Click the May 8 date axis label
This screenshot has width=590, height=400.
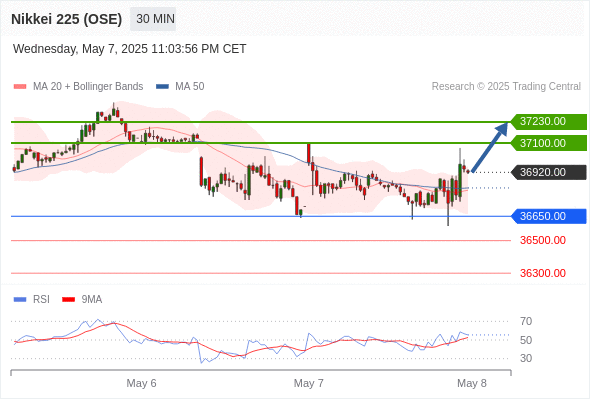click(472, 383)
